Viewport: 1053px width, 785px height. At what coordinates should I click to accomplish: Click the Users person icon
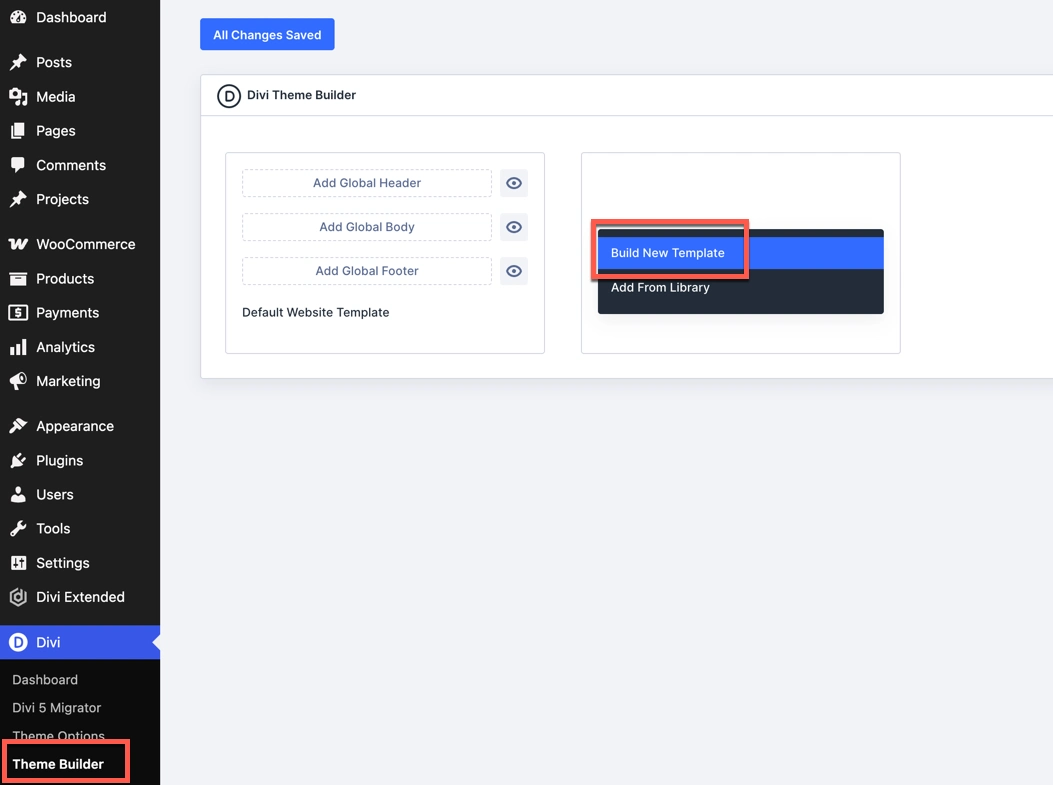[x=18, y=495]
